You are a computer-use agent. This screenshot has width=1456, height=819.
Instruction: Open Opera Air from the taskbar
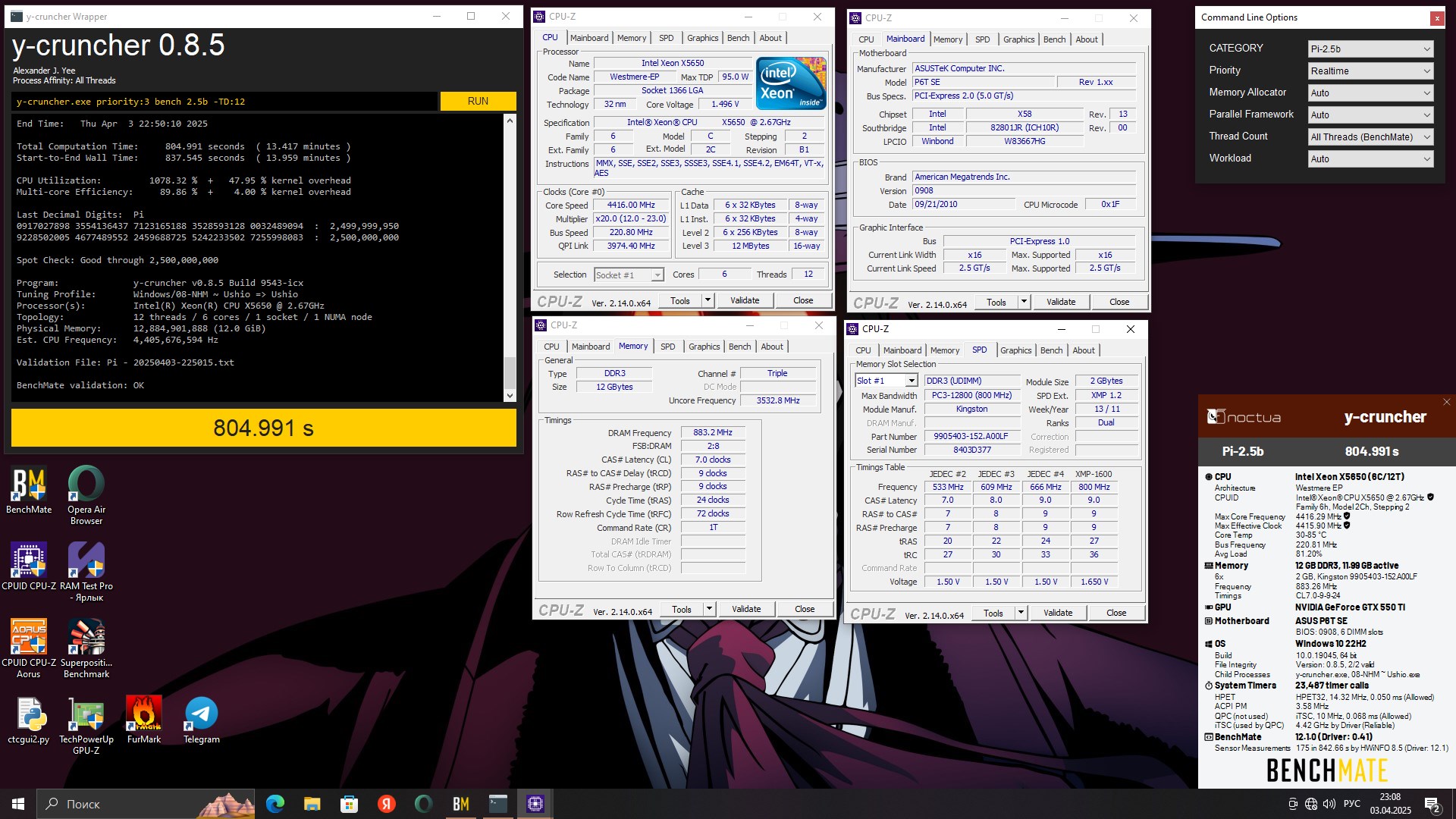(x=423, y=804)
